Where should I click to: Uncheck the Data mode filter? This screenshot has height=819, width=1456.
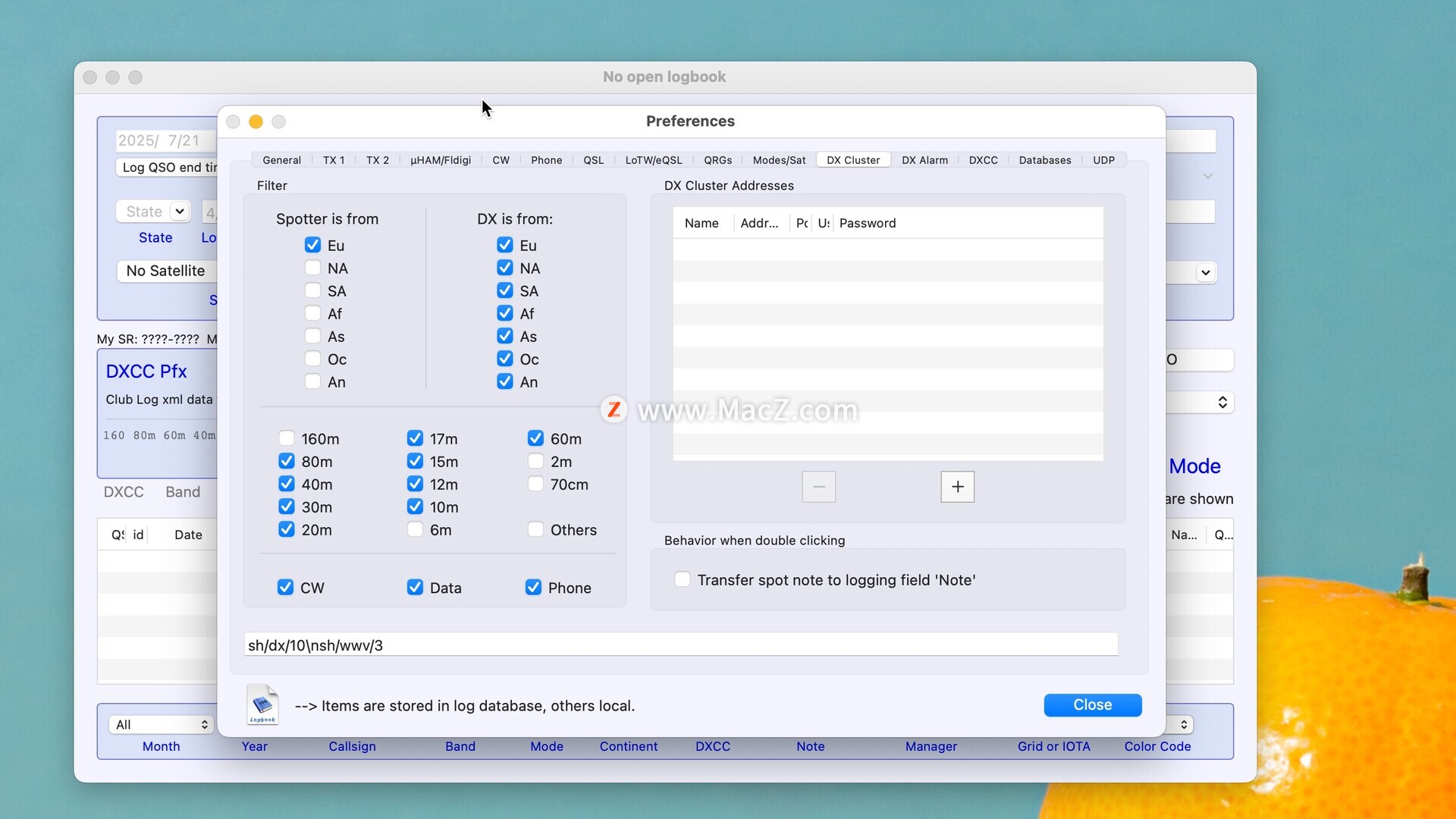coord(415,587)
